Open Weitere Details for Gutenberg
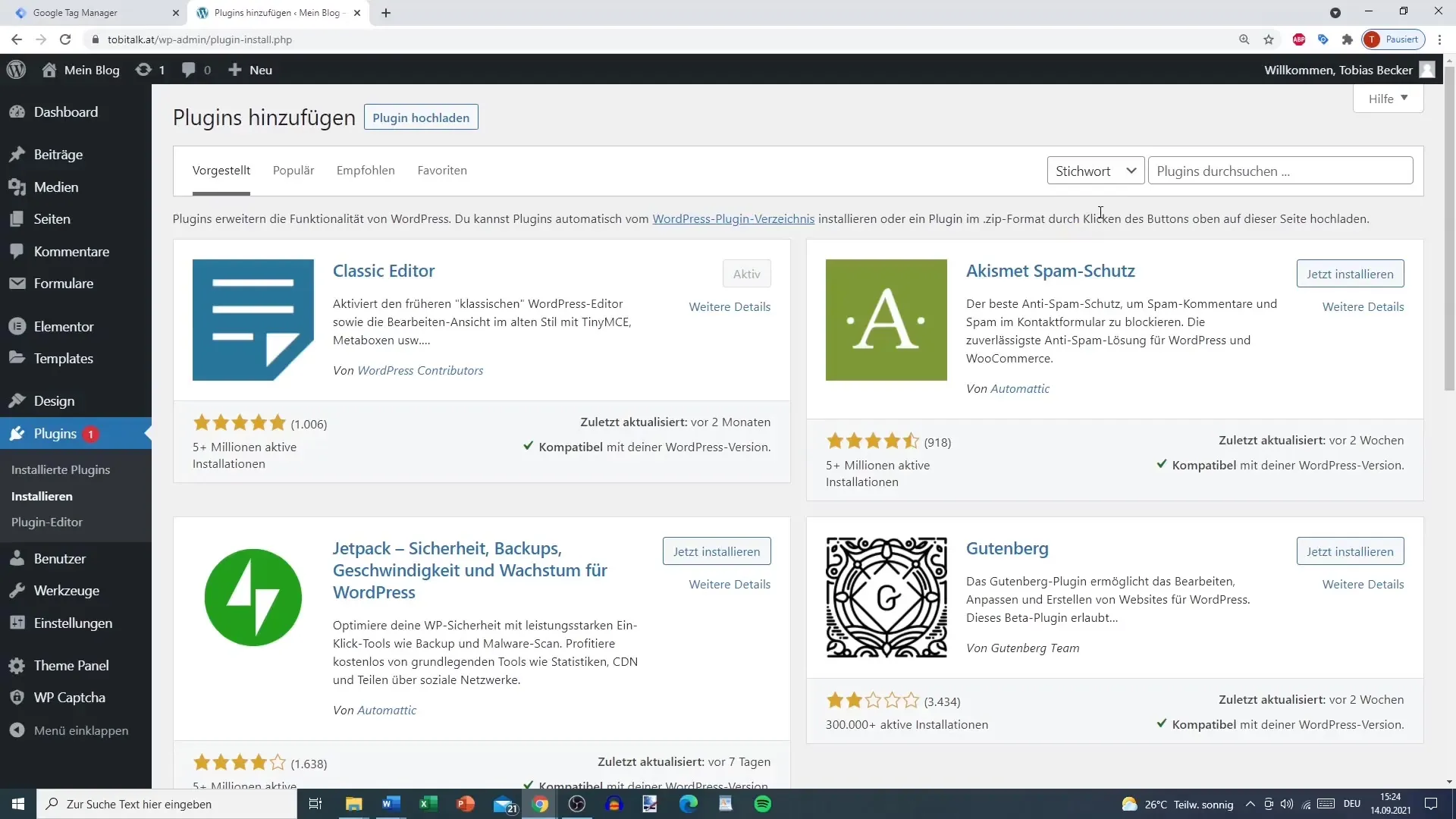Screen dimensions: 1456x819 click(1363, 585)
